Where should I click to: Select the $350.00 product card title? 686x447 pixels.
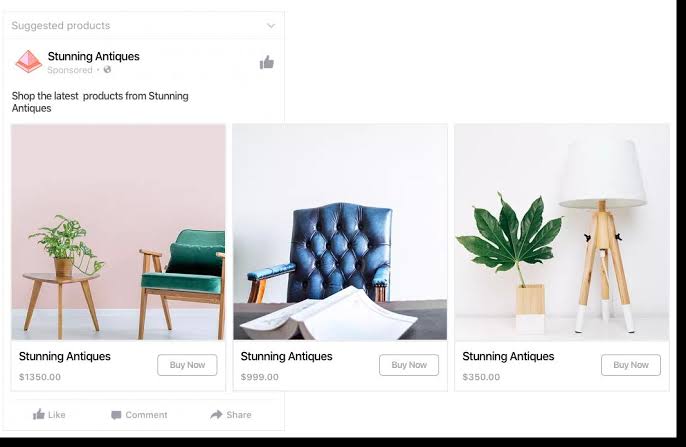508,356
